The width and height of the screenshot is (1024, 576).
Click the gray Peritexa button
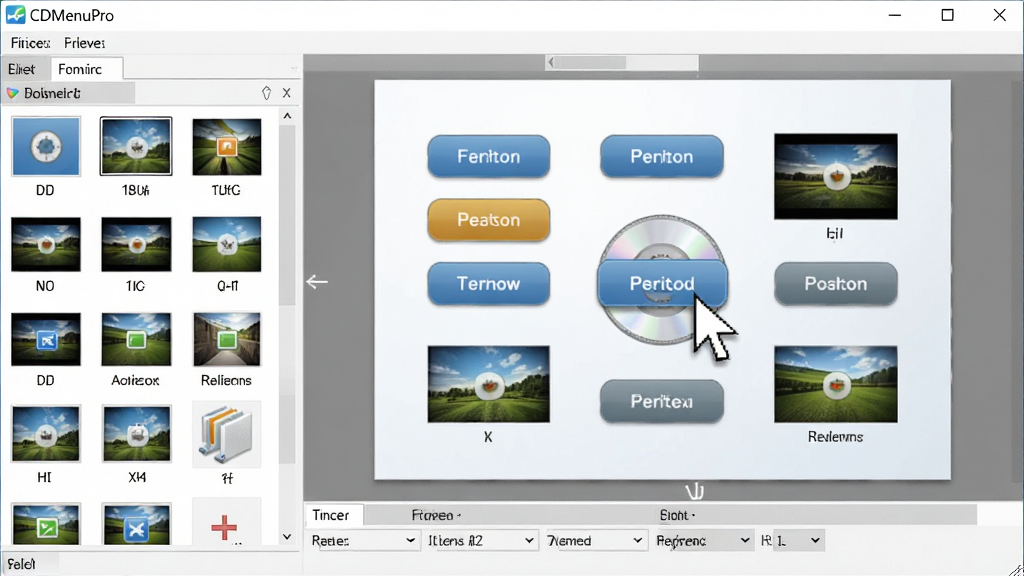[x=662, y=401]
